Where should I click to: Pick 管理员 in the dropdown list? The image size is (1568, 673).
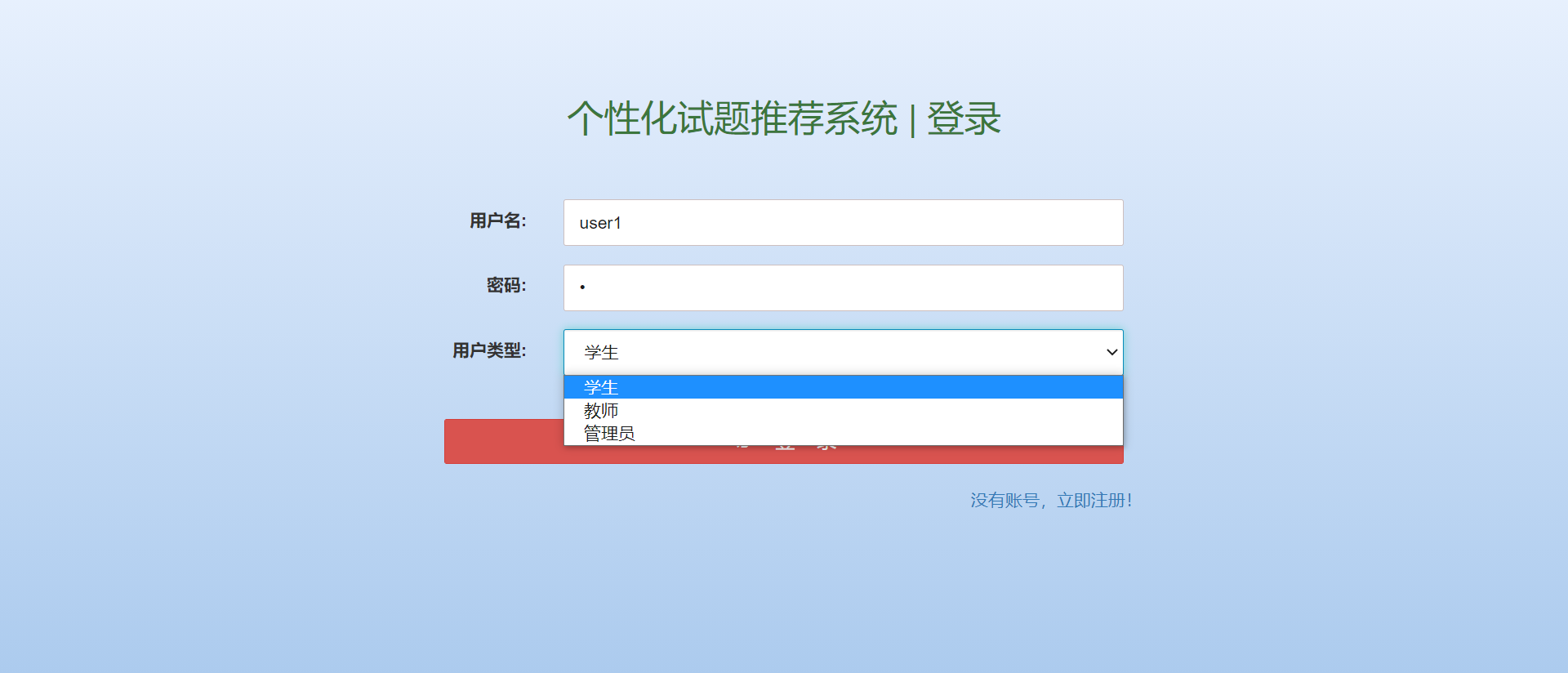pyautogui.click(x=843, y=433)
